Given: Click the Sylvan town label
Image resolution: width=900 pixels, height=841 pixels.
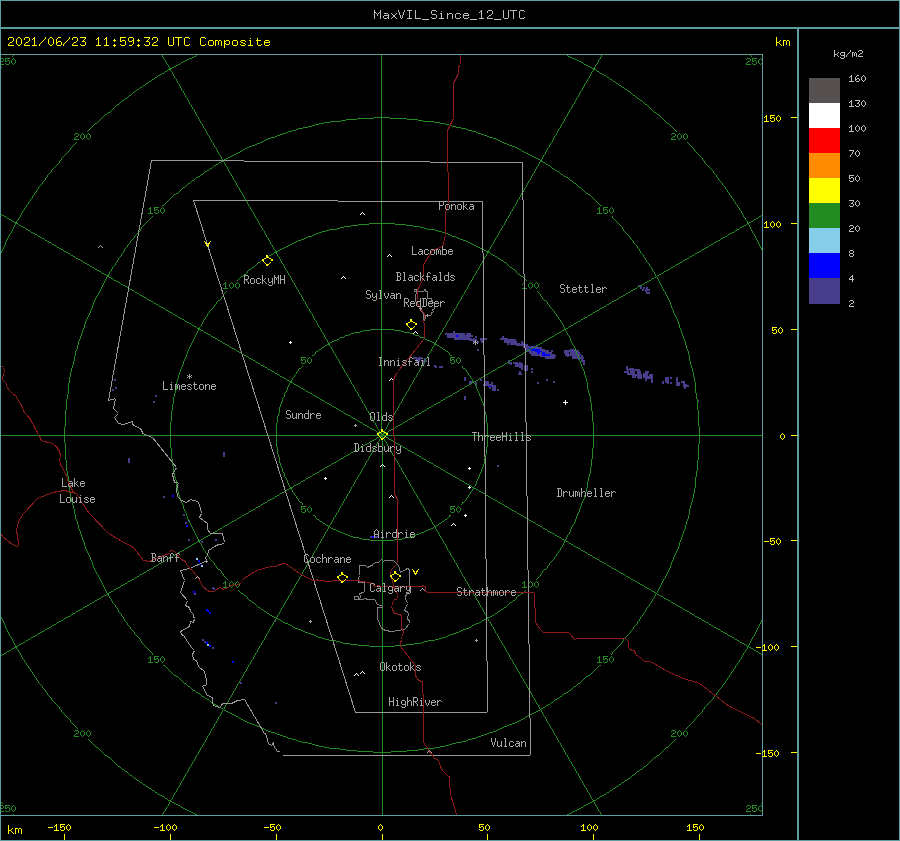Looking at the screenshot, I should [383, 295].
